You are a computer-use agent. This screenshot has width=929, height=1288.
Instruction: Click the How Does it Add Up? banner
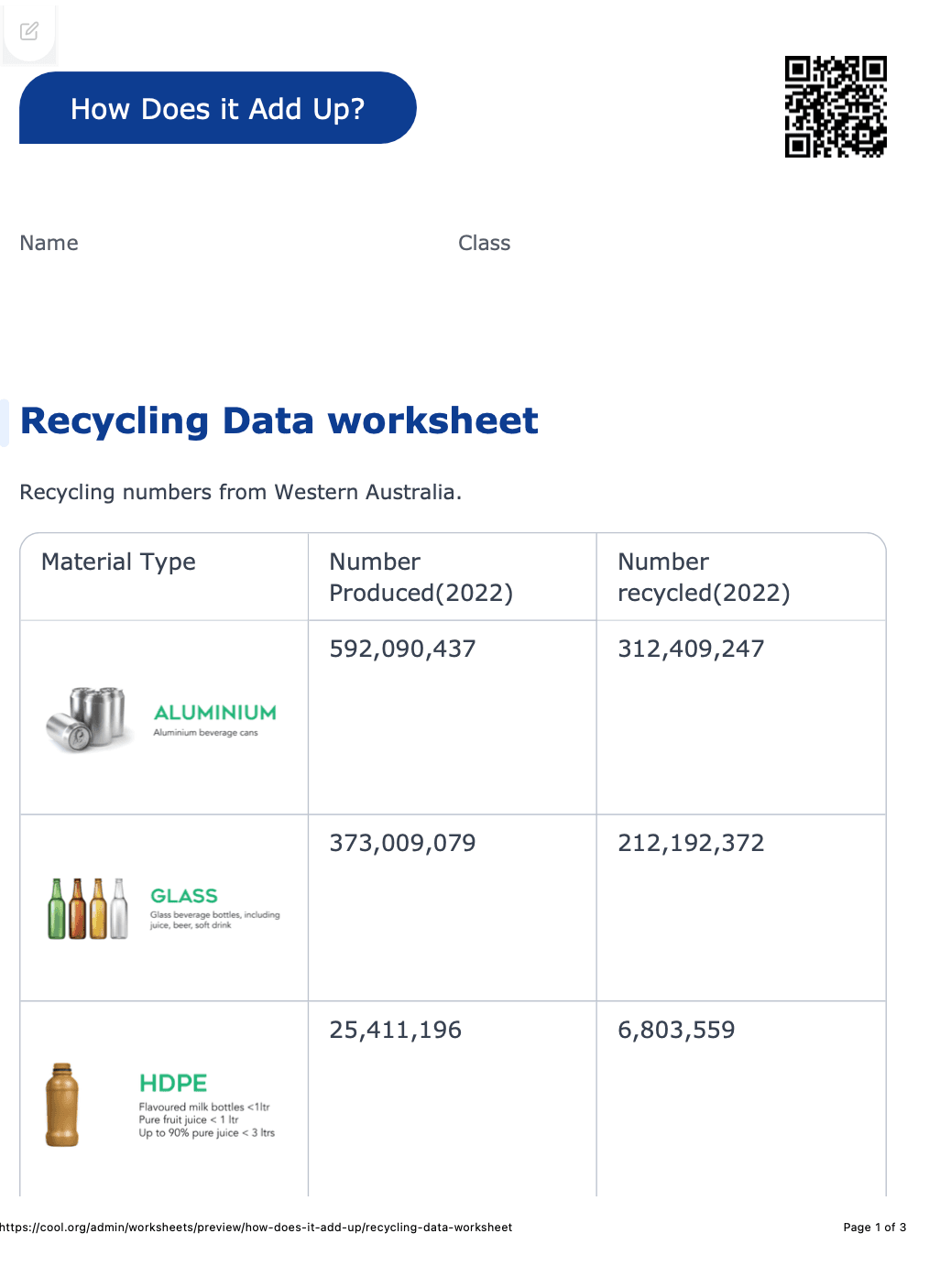218,108
